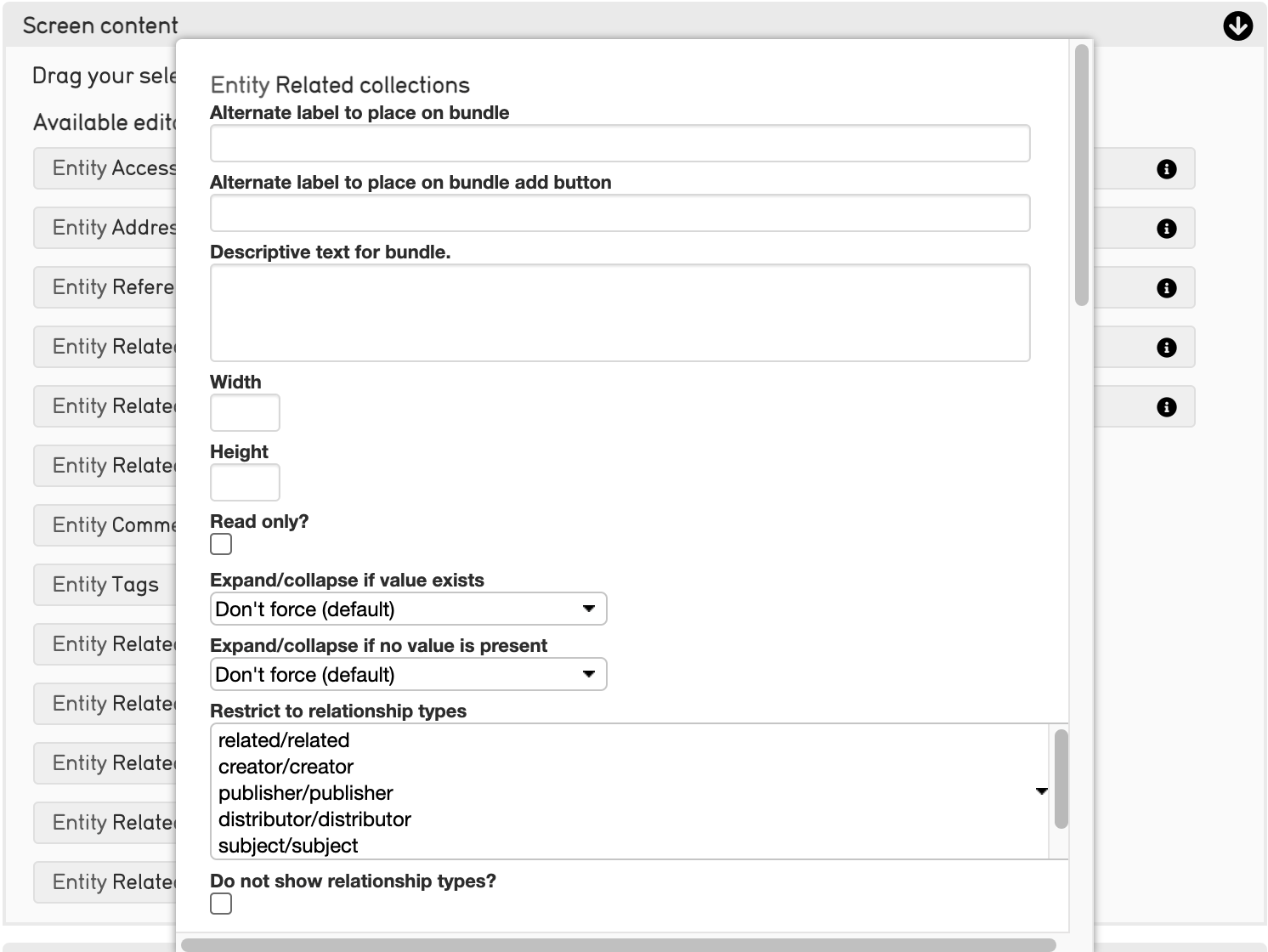The image size is (1268, 952).
Task: Enable Do not show relationship types
Action: 221,904
